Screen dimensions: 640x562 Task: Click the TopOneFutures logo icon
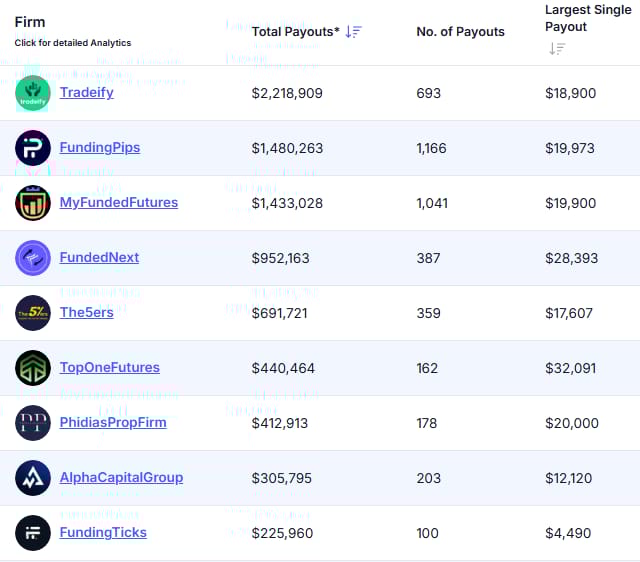[33, 368]
